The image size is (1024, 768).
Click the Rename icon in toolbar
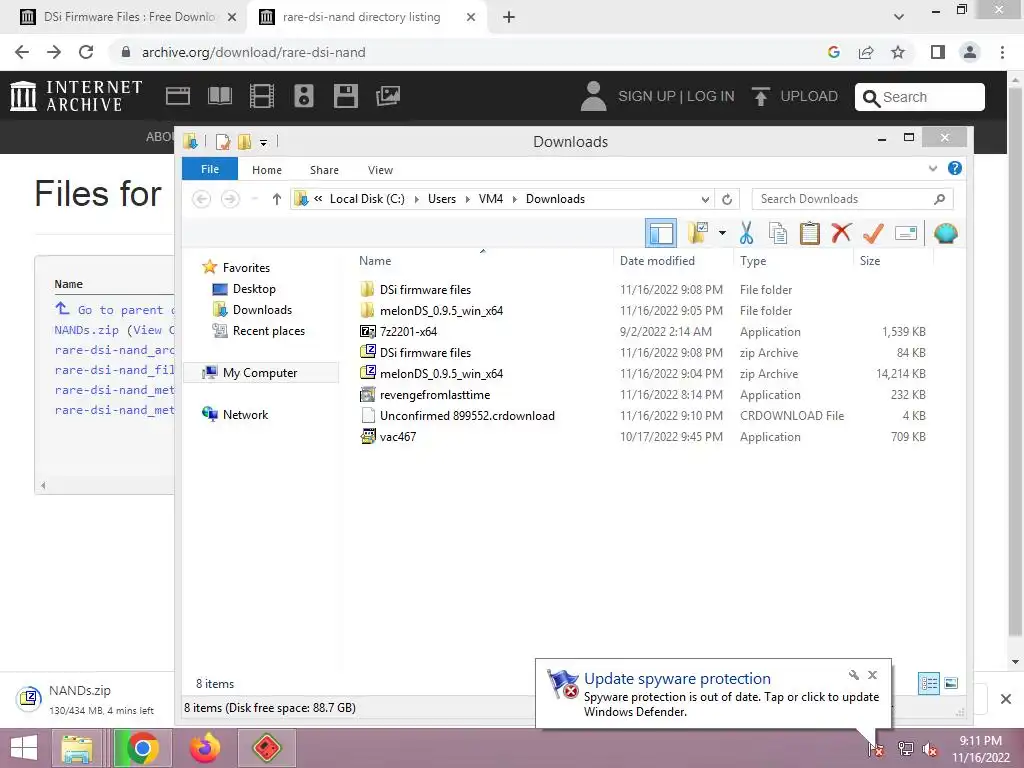point(906,233)
